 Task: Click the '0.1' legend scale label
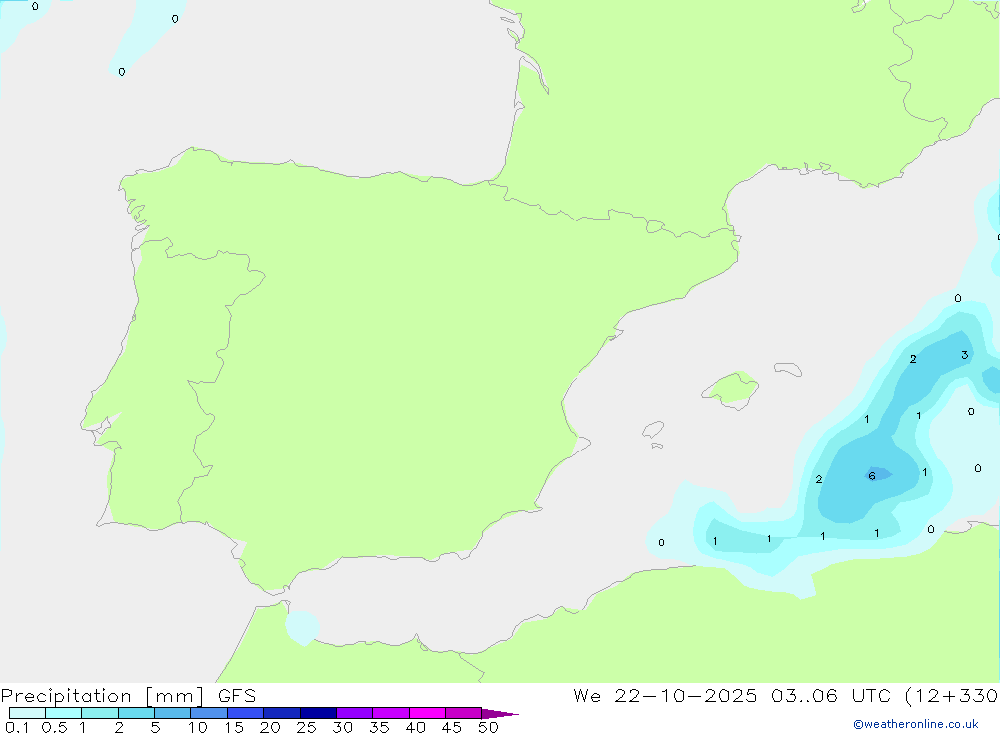(x=17, y=727)
